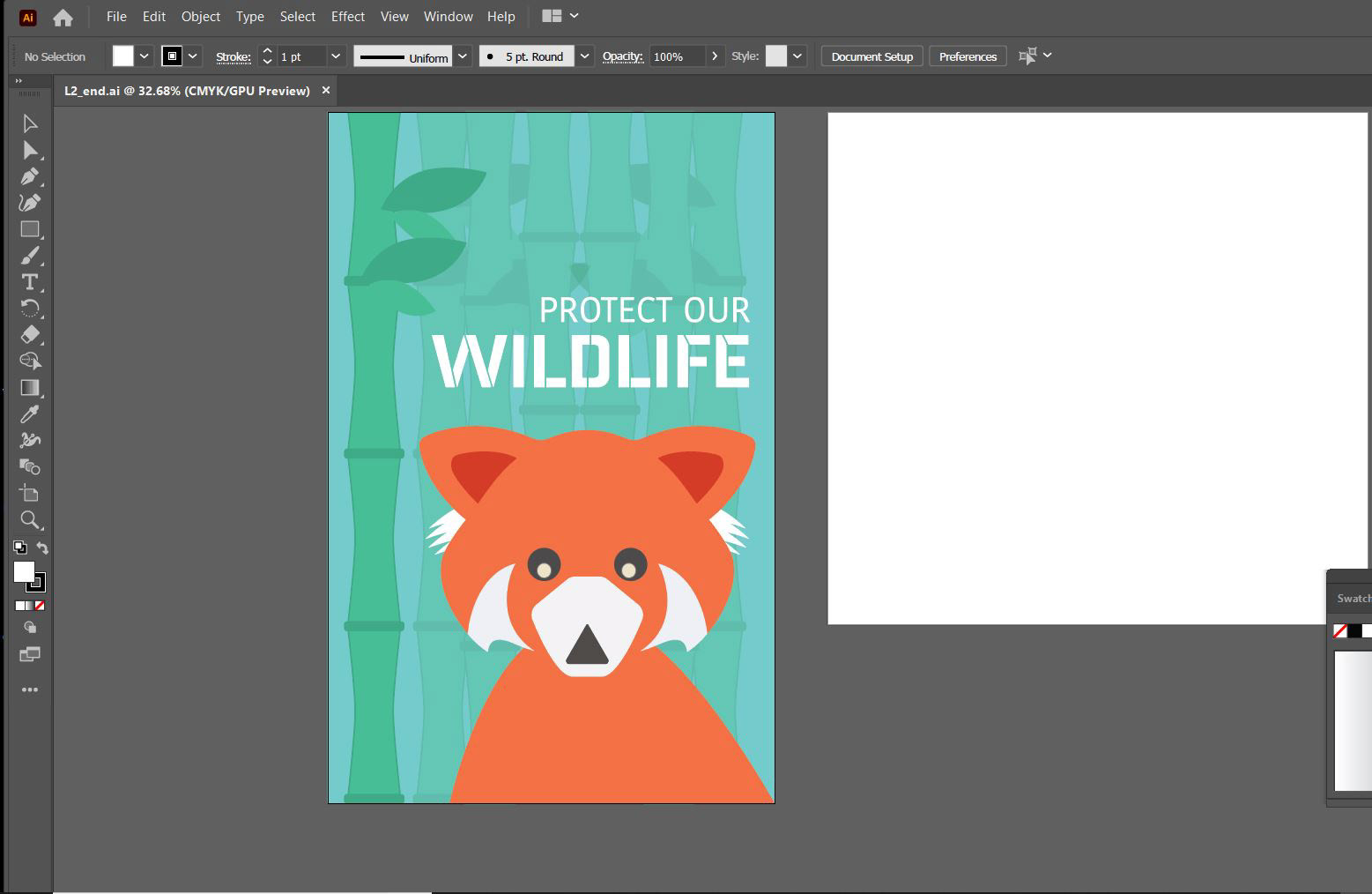This screenshot has width=1372, height=894.
Task: Pick the Eyedropper tool
Action: [x=30, y=414]
